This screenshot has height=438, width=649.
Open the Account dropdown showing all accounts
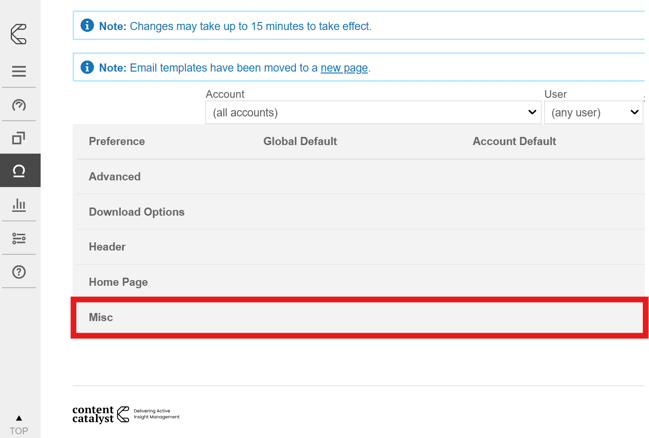[x=373, y=113]
